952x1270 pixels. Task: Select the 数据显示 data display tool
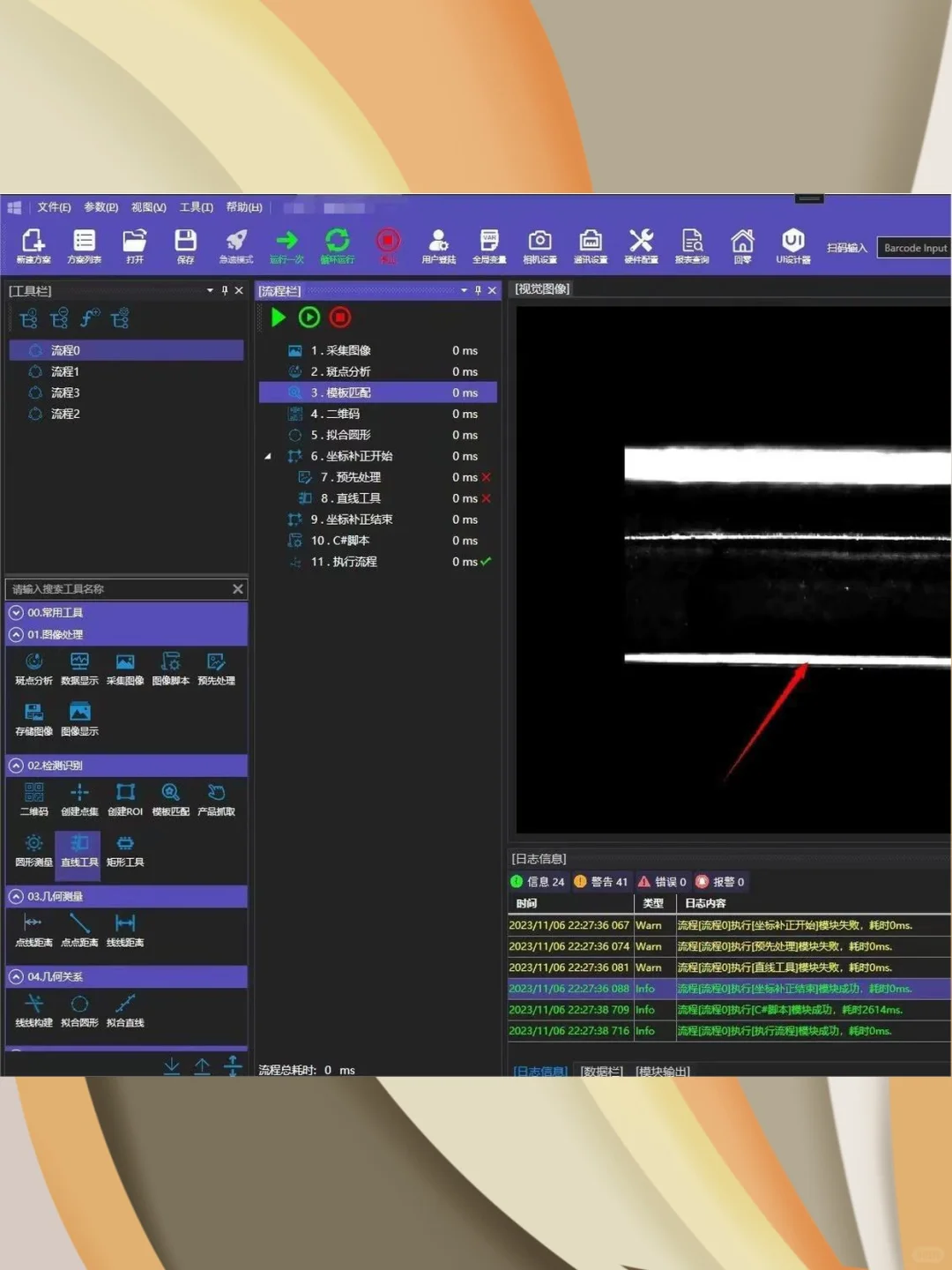point(79,669)
